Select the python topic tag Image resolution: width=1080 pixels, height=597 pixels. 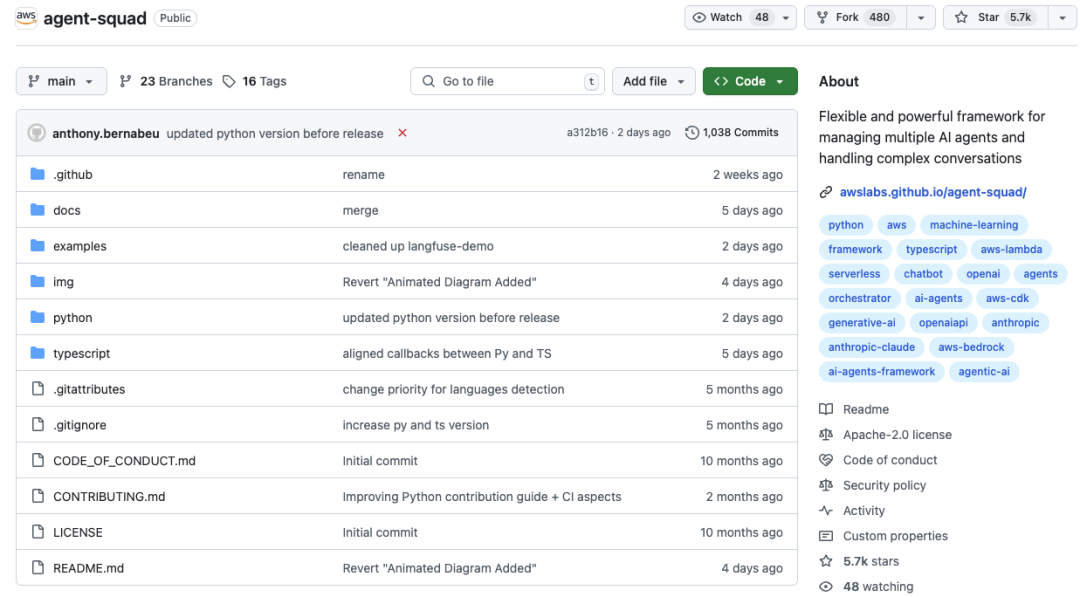pos(846,224)
